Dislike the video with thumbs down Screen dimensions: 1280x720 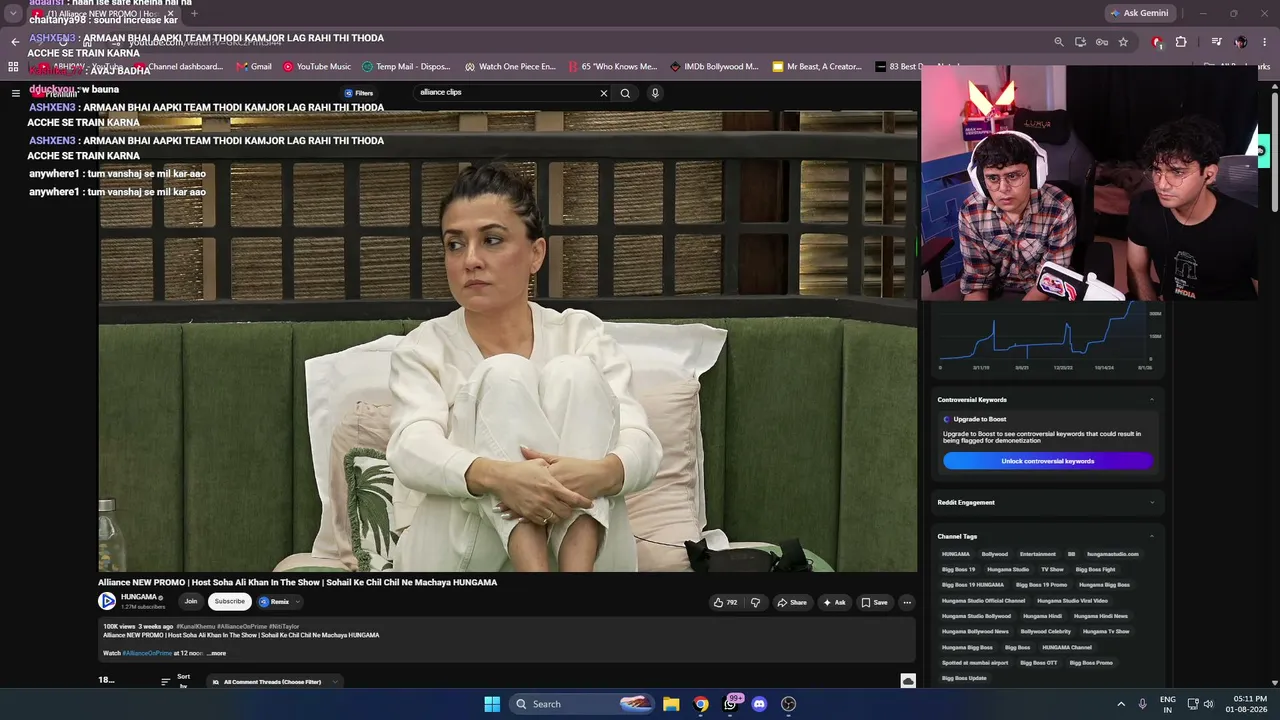click(x=755, y=602)
